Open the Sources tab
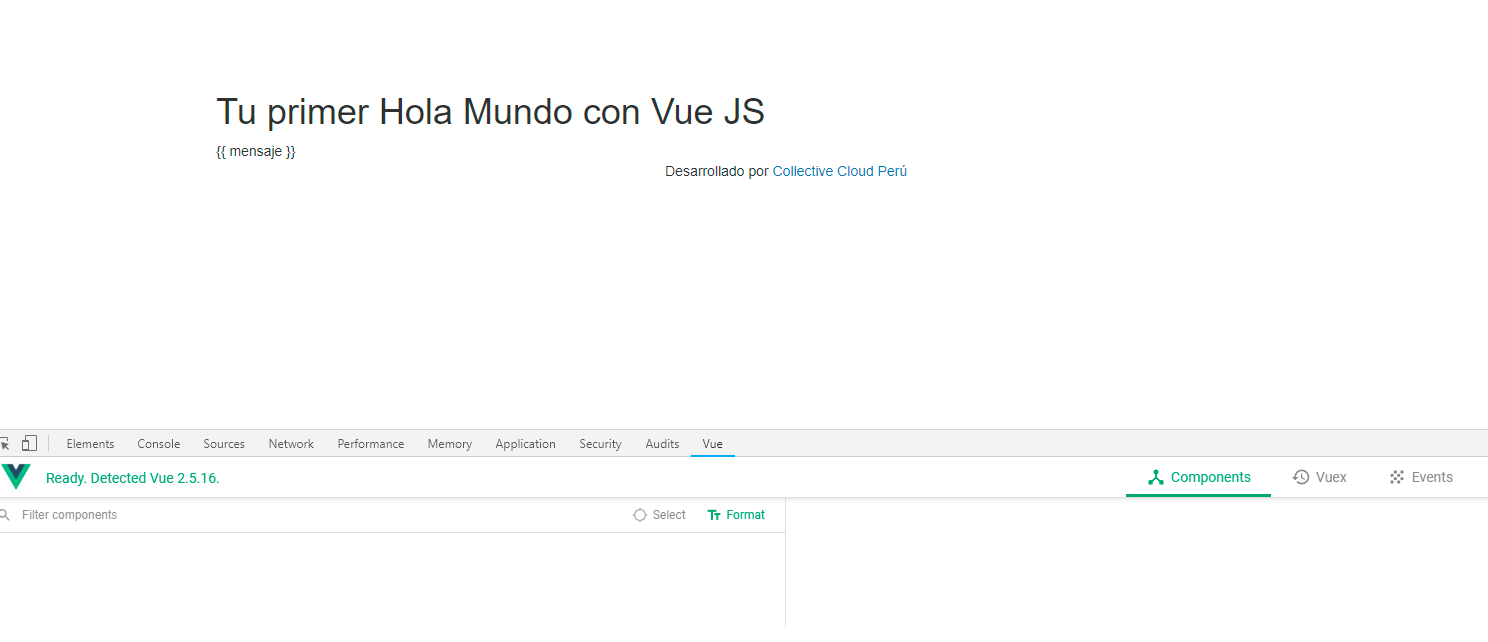Screen dimensions: 1488x642 [224, 444]
